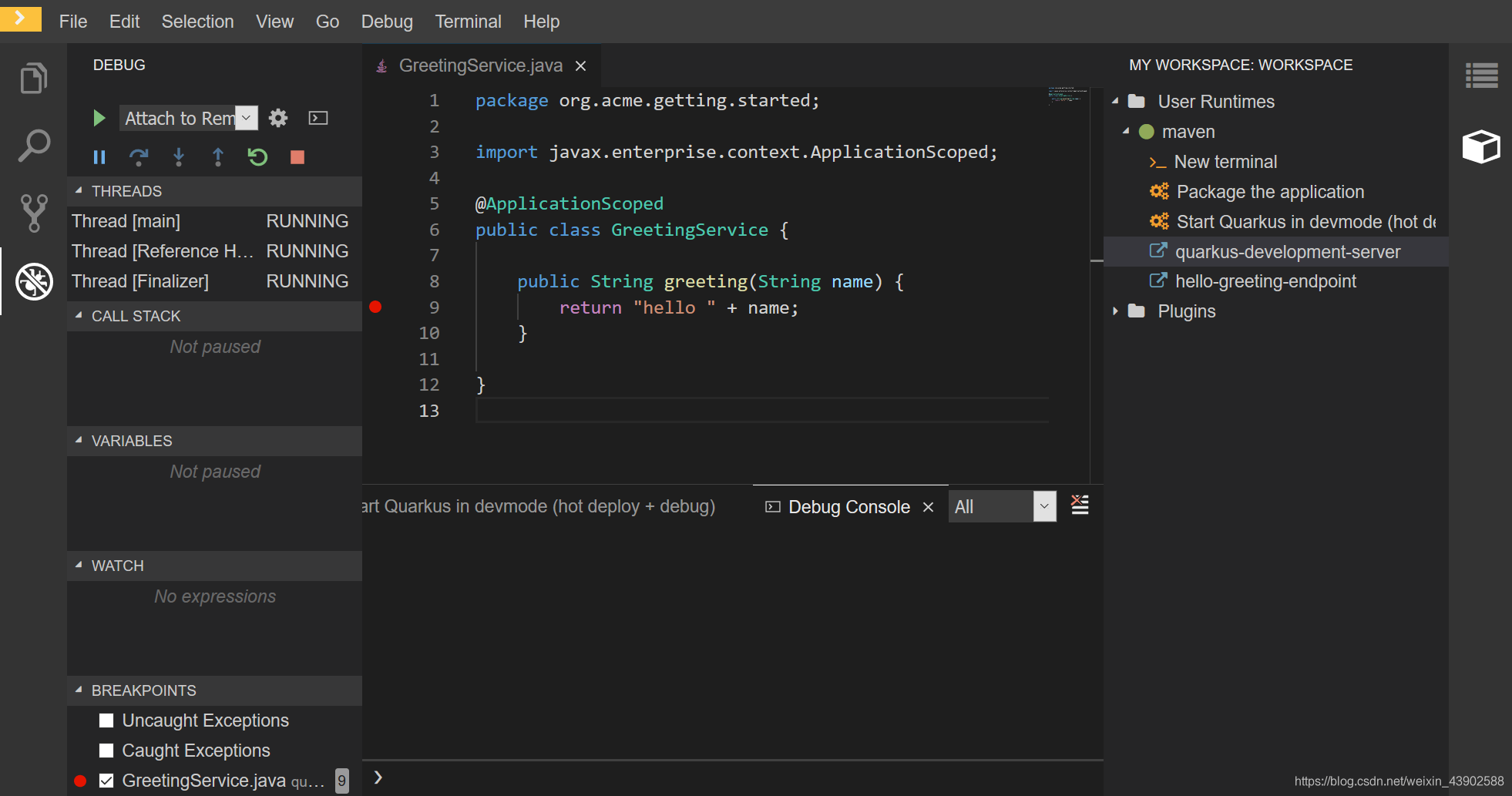Collapse the THREADS section
Screen dimensions: 1512x796
pyautogui.click(x=214, y=191)
